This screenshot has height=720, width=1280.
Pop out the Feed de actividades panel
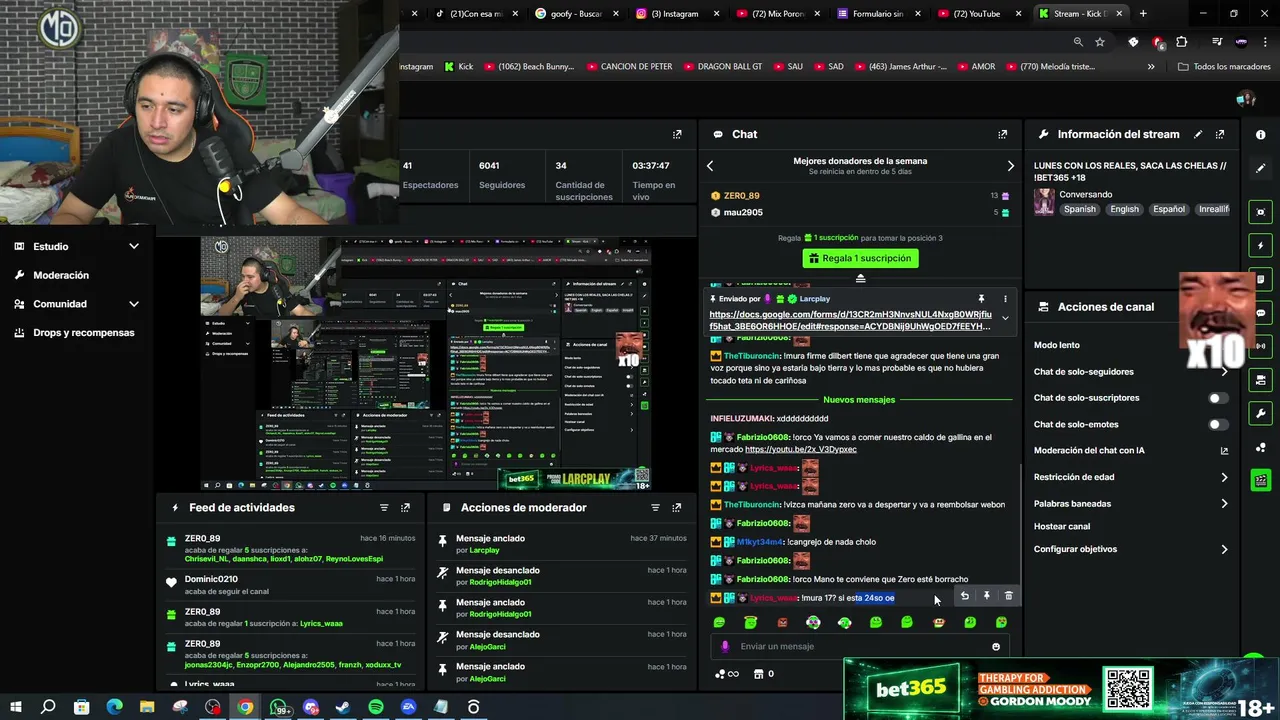pyautogui.click(x=405, y=508)
